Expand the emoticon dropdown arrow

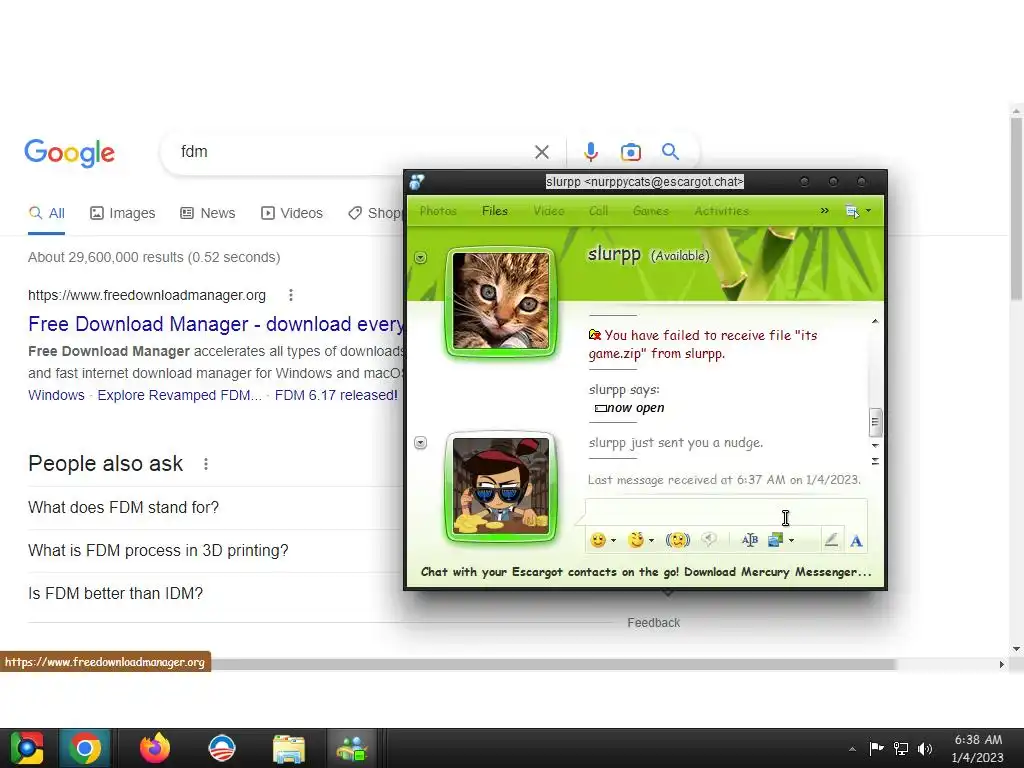(x=613, y=541)
